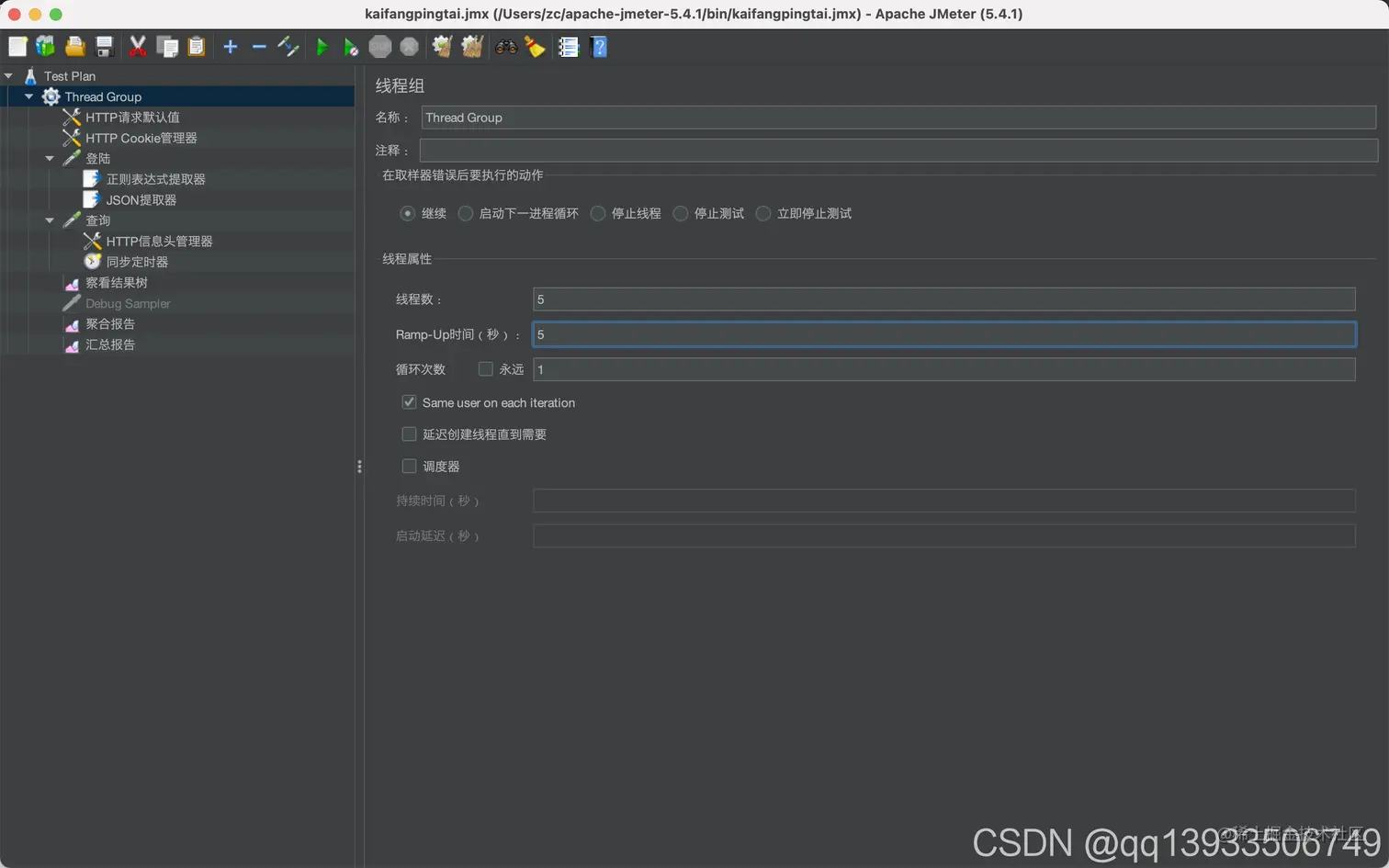The image size is (1389, 868).
Task: Click the Toggle enable/disable icon
Action: [x=288, y=47]
